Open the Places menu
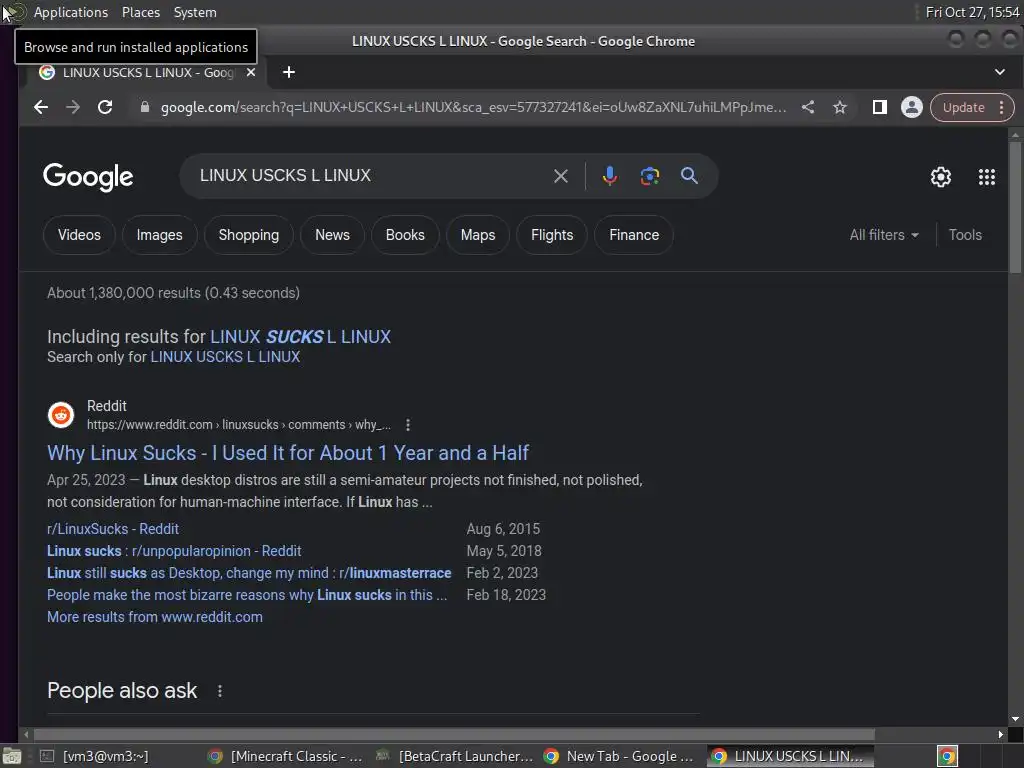The image size is (1024, 768). tap(140, 12)
